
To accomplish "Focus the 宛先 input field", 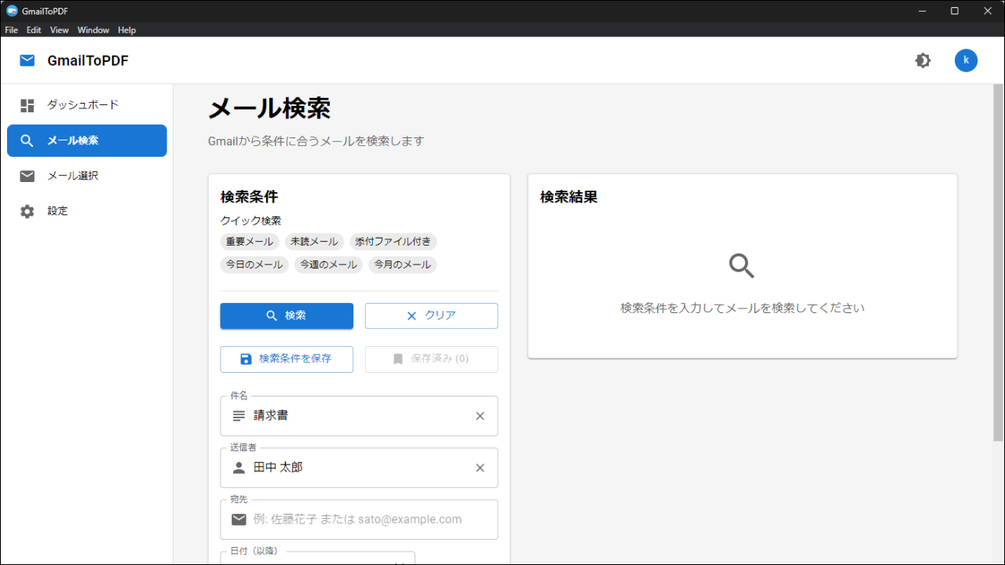I will click(359, 520).
